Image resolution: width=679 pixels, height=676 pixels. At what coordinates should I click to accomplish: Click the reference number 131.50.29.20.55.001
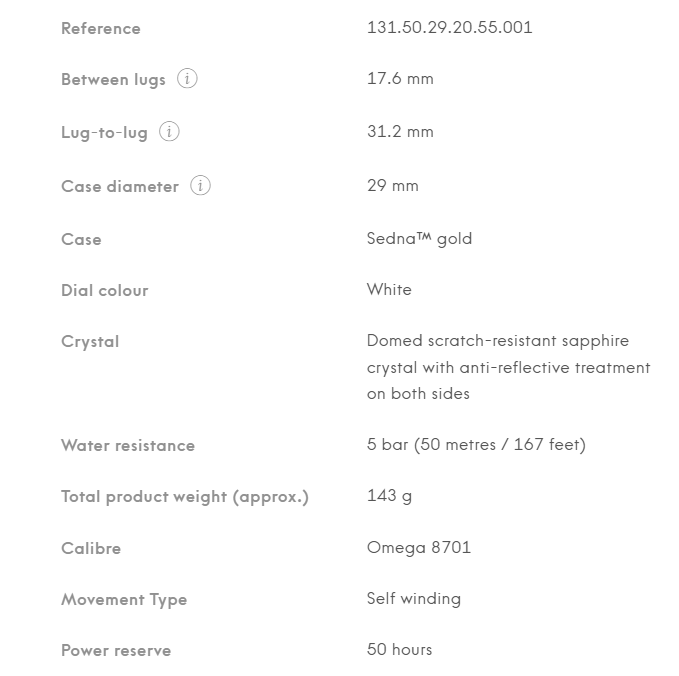tap(449, 28)
